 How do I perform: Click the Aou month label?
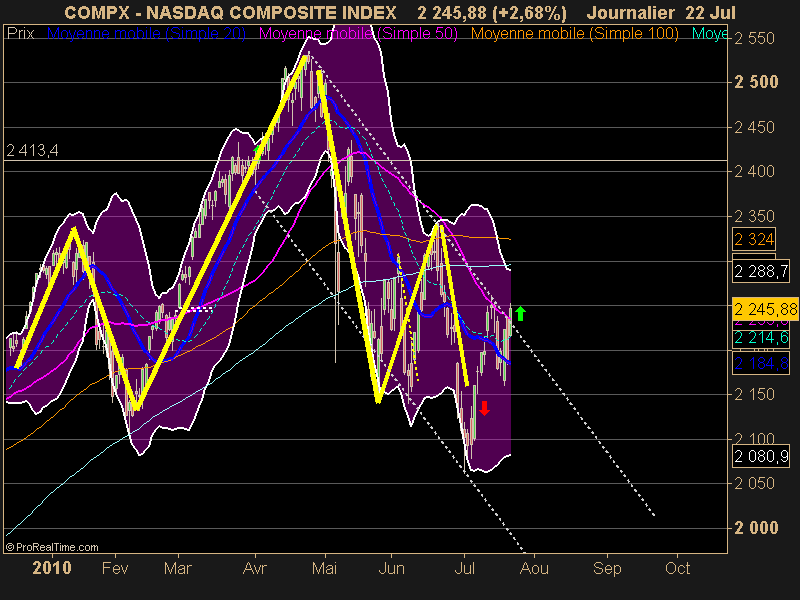coord(534,568)
